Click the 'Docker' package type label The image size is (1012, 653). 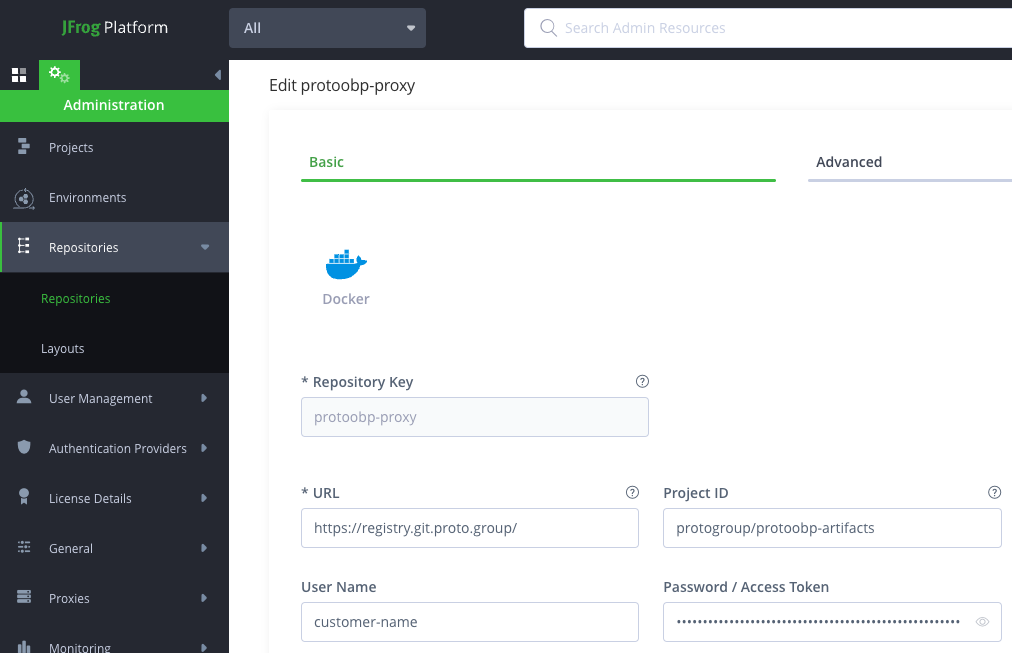click(x=346, y=299)
